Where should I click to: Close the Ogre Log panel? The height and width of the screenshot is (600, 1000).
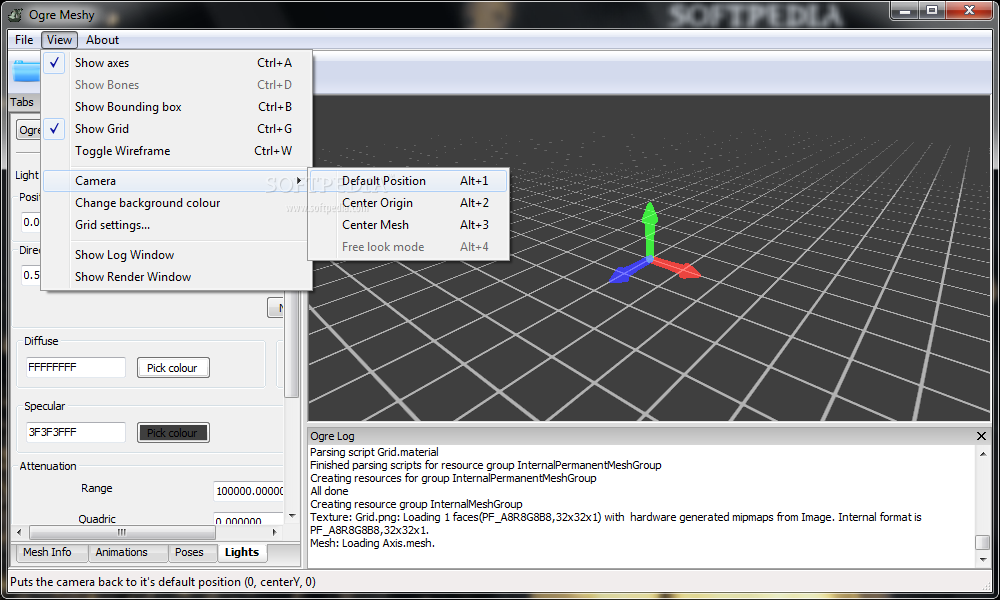981,436
